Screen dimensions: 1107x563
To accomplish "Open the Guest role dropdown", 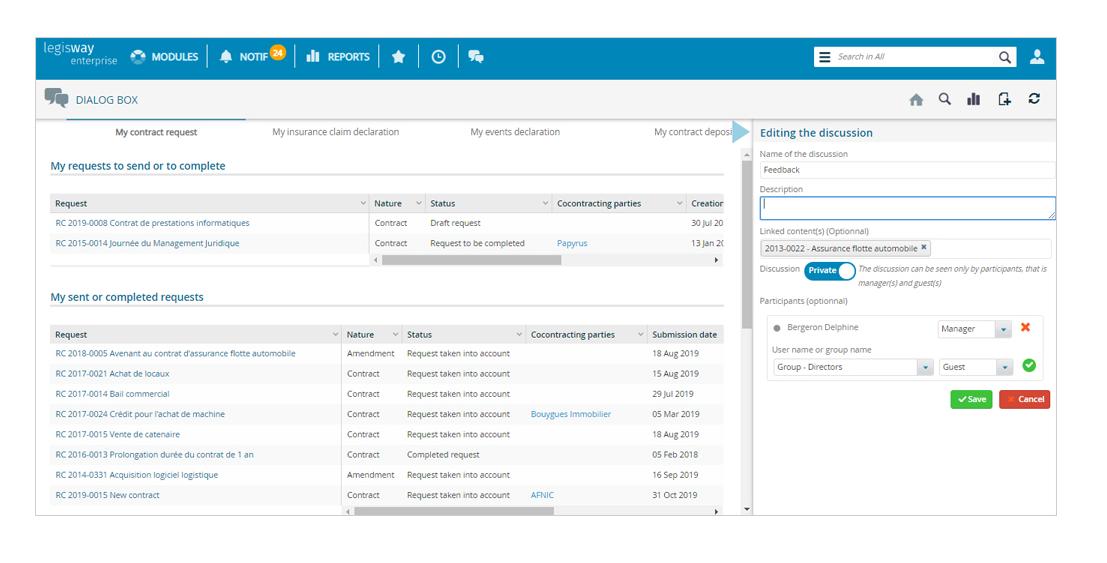I will click(x=1005, y=367).
